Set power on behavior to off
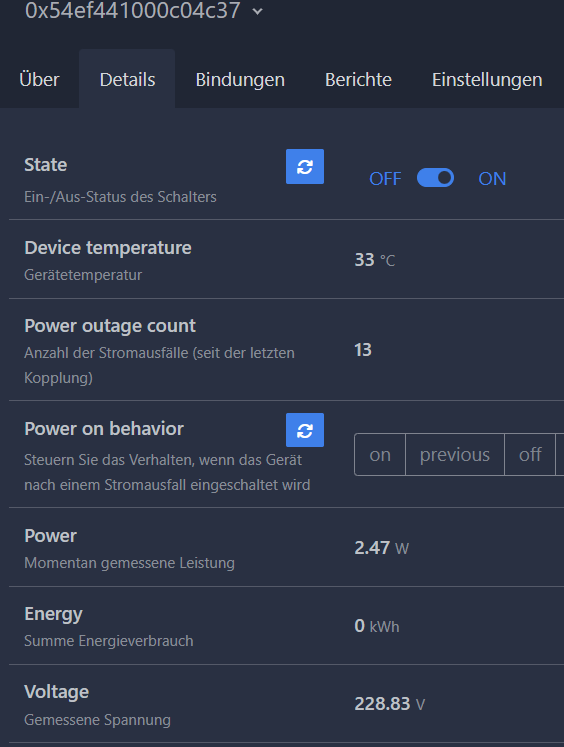The image size is (564, 747). (x=530, y=454)
